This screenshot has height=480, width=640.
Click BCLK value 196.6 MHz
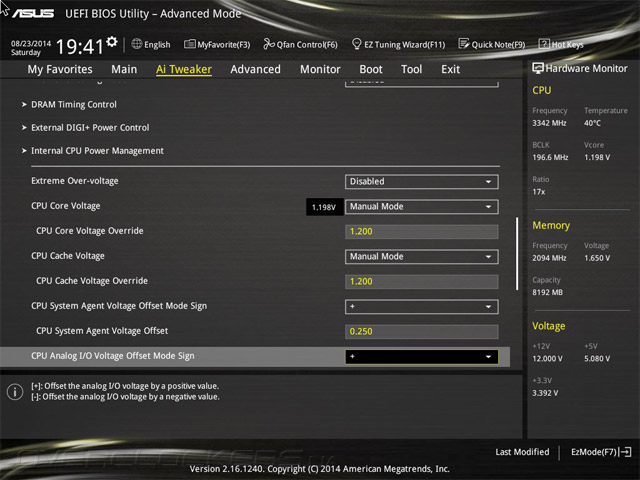[550, 157]
